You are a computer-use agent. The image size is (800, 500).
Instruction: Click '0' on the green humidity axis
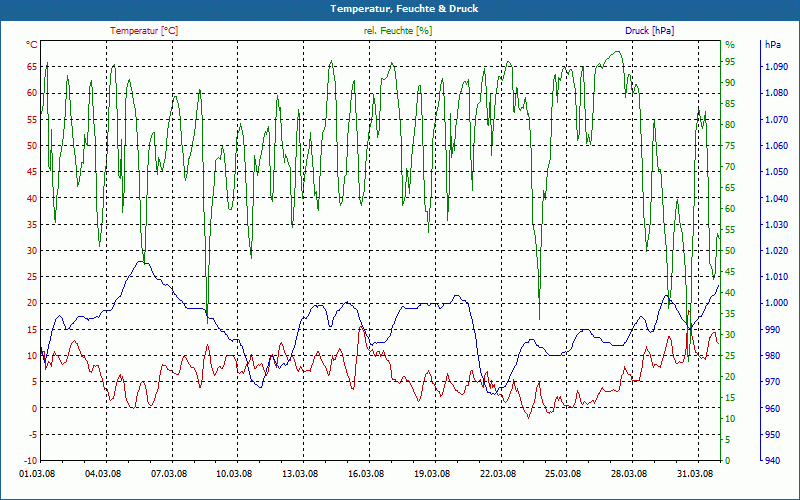click(728, 461)
